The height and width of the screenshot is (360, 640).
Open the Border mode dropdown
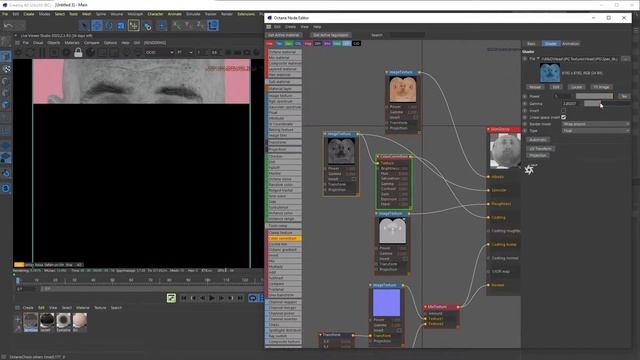click(x=596, y=124)
